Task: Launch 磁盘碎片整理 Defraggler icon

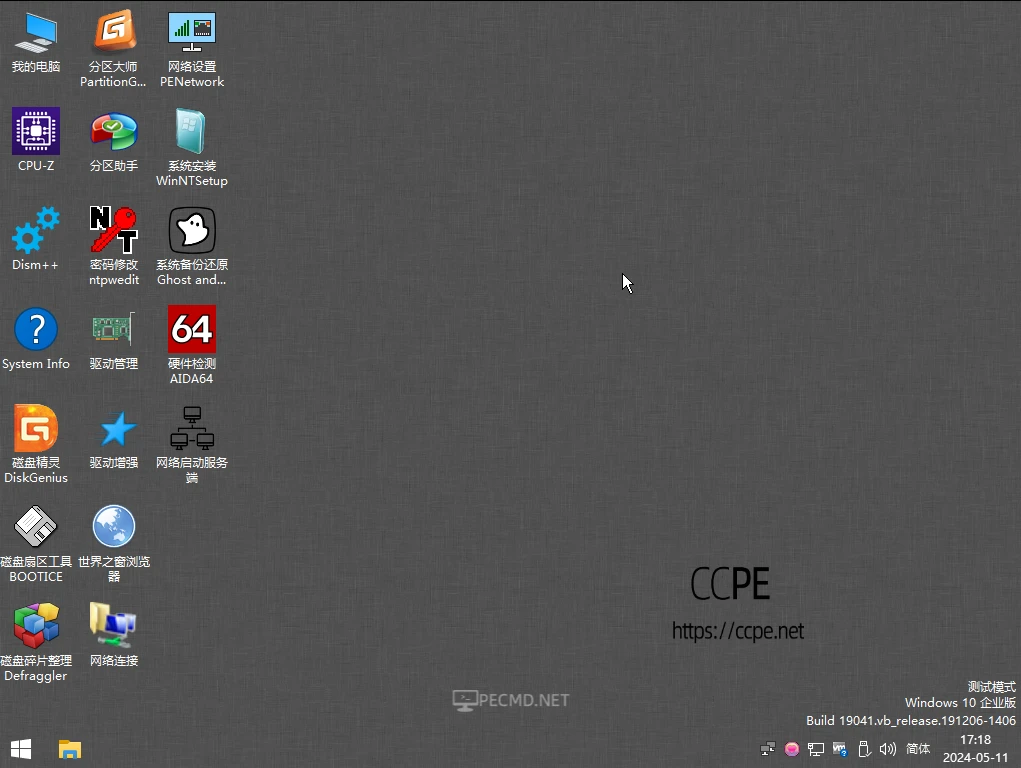Action: point(36,642)
